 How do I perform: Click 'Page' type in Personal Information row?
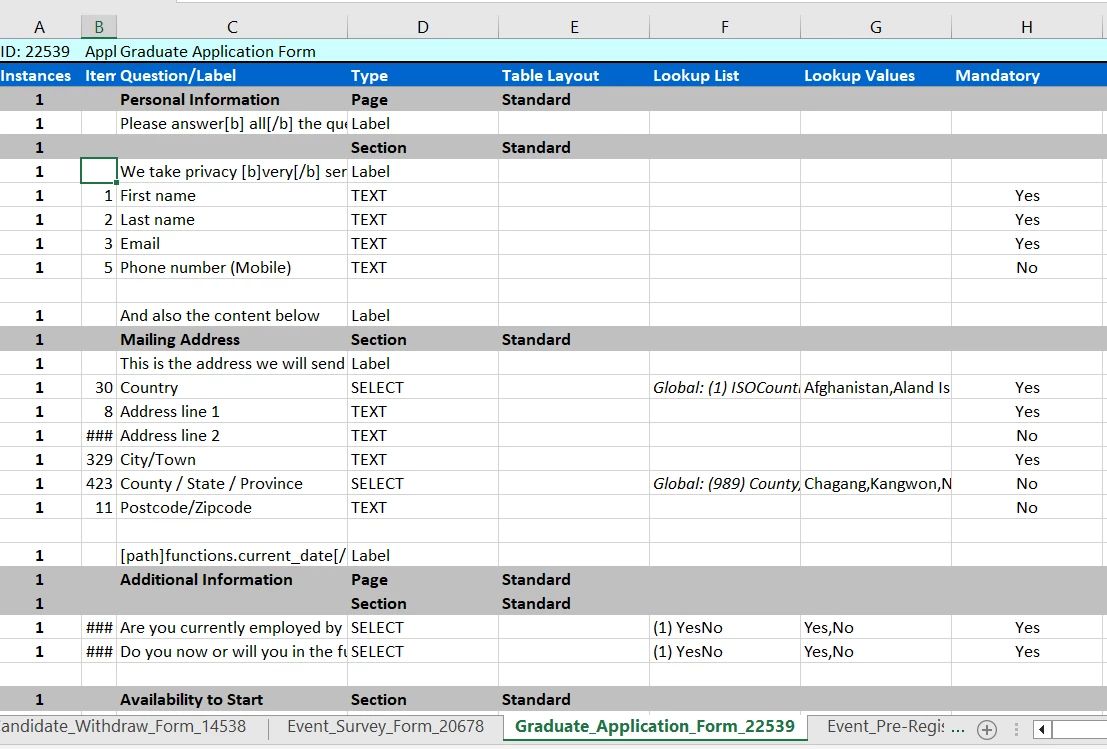(x=423, y=100)
